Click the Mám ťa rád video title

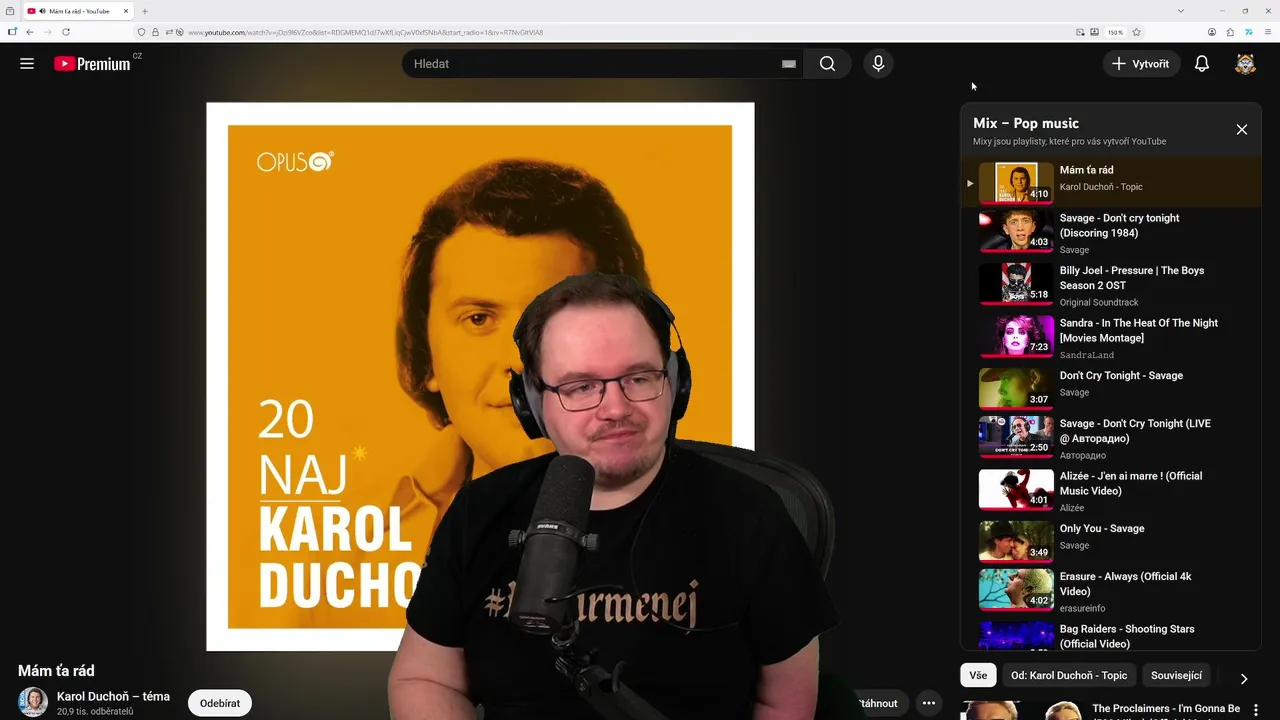pyautogui.click(x=56, y=671)
